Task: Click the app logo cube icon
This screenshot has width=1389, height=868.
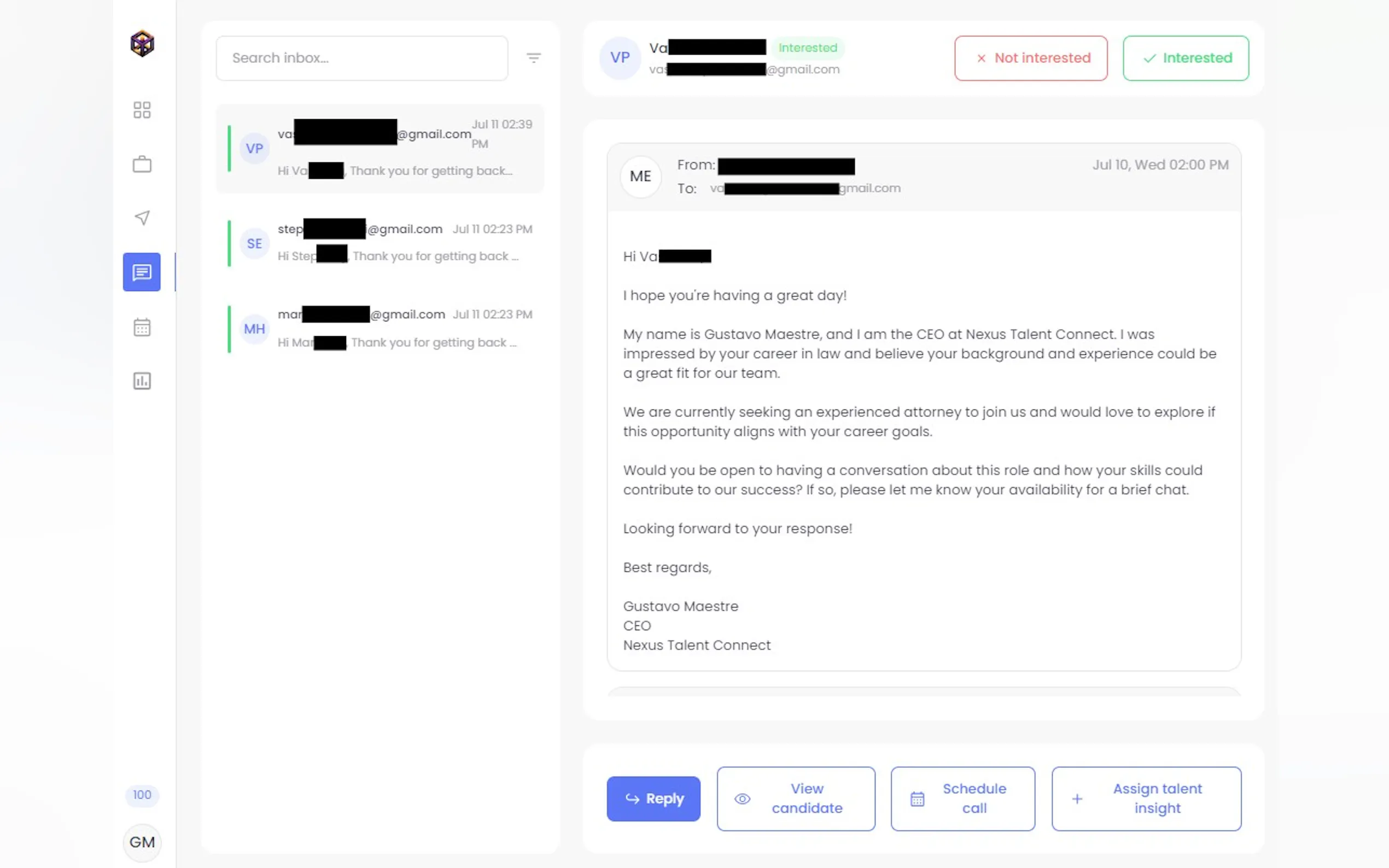Action: pos(142,44)
